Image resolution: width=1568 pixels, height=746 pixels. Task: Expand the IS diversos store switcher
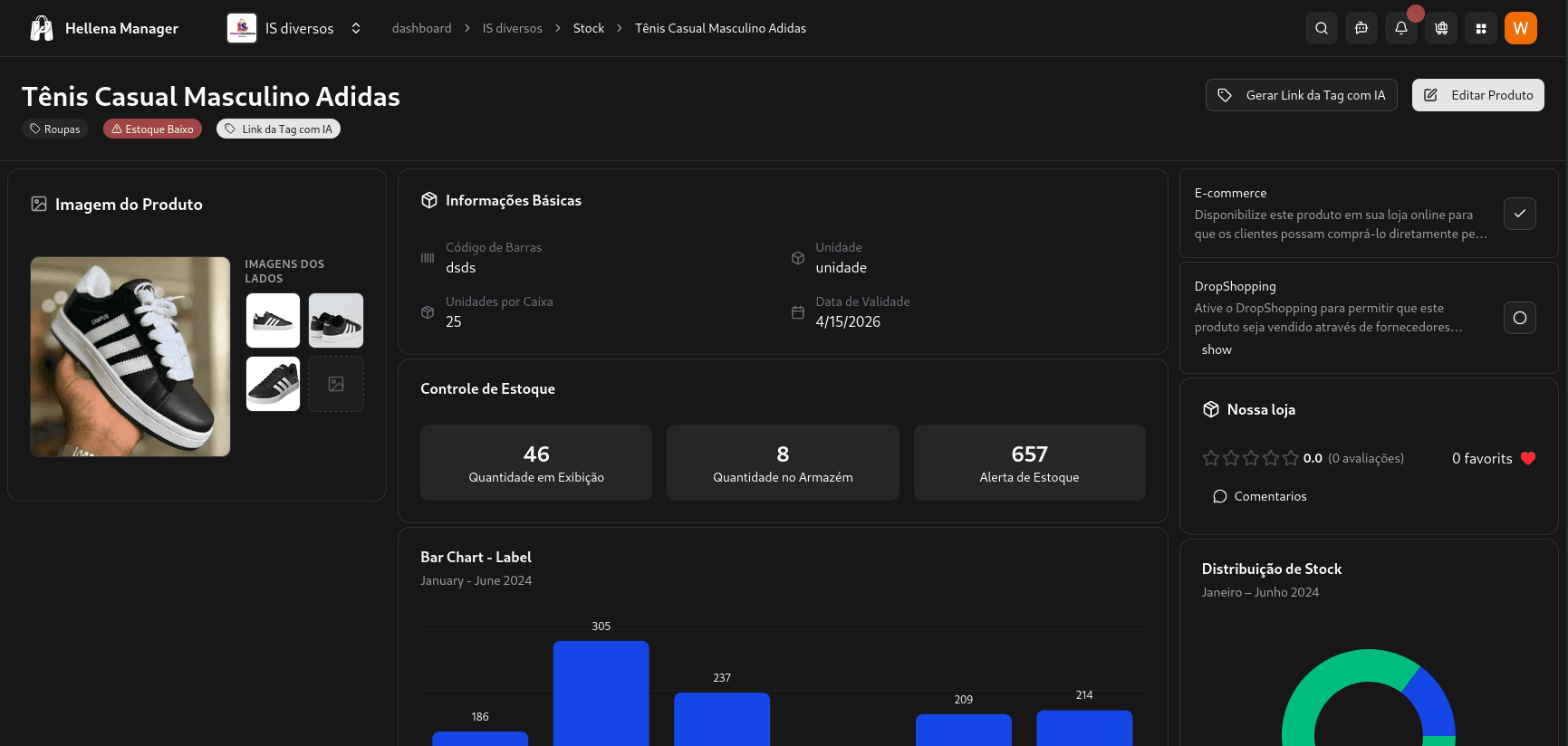[356, 28]
